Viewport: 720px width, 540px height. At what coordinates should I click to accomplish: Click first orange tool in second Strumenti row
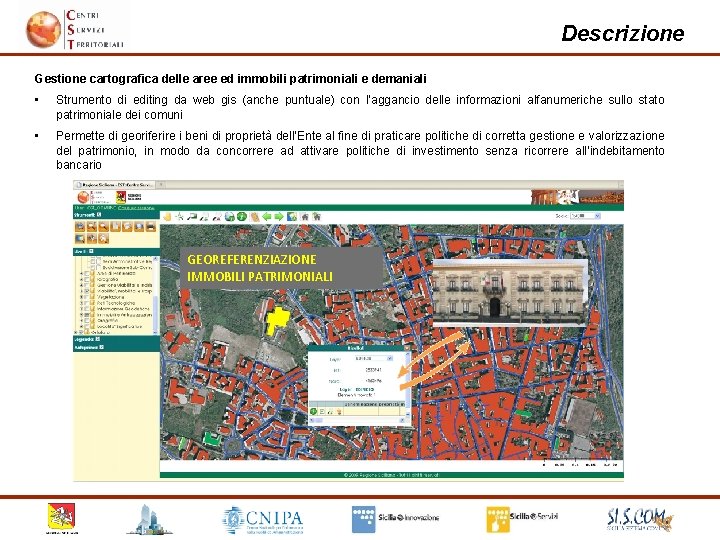(80, 238)
